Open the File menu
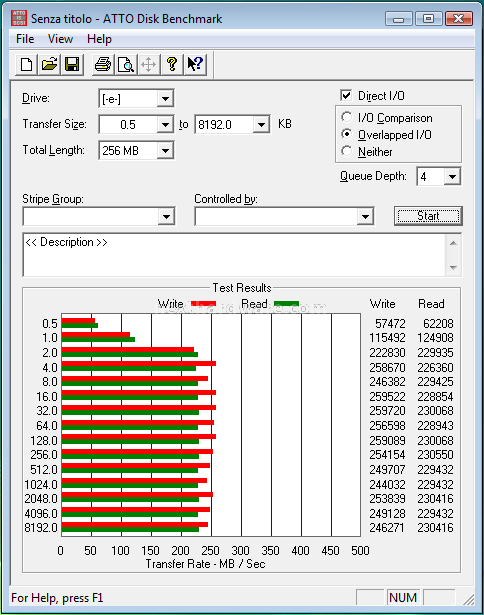Viewport: 484px width, 615px height. pyautogui.click(x=25, y=39)
